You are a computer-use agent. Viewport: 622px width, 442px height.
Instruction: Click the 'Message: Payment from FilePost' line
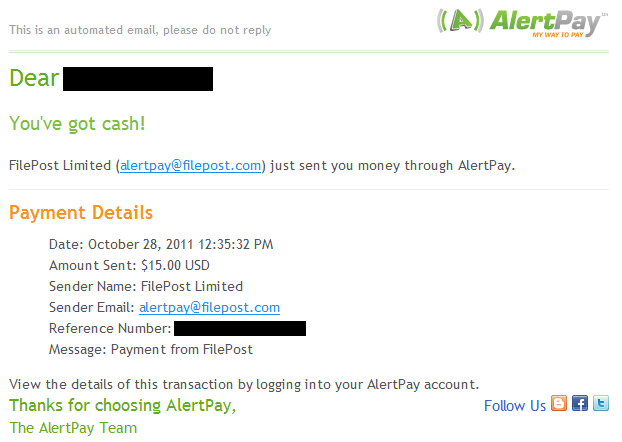pyautogui.click(x=151, y=349)
